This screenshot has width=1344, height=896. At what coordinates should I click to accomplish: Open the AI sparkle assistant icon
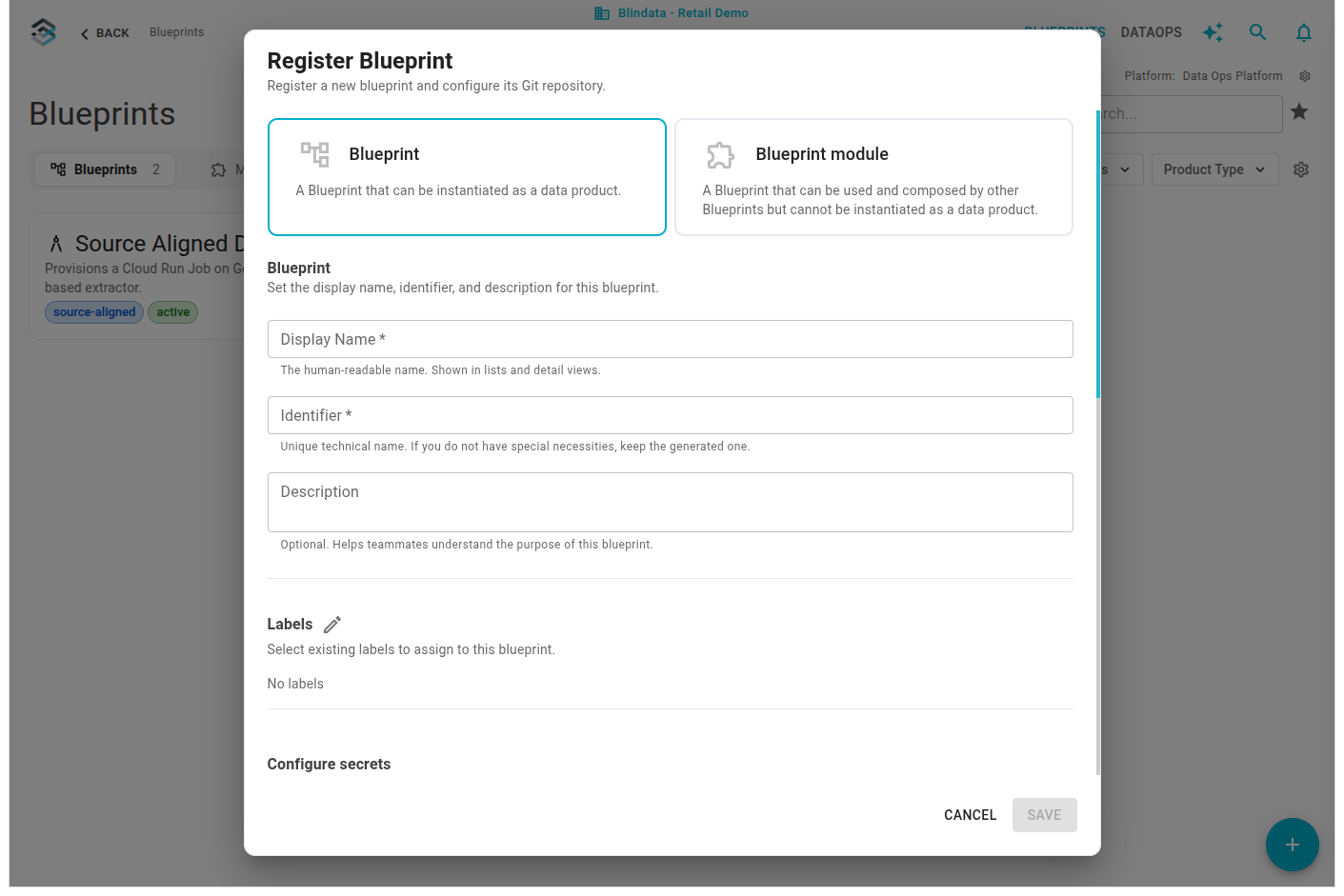point(1213,32)
